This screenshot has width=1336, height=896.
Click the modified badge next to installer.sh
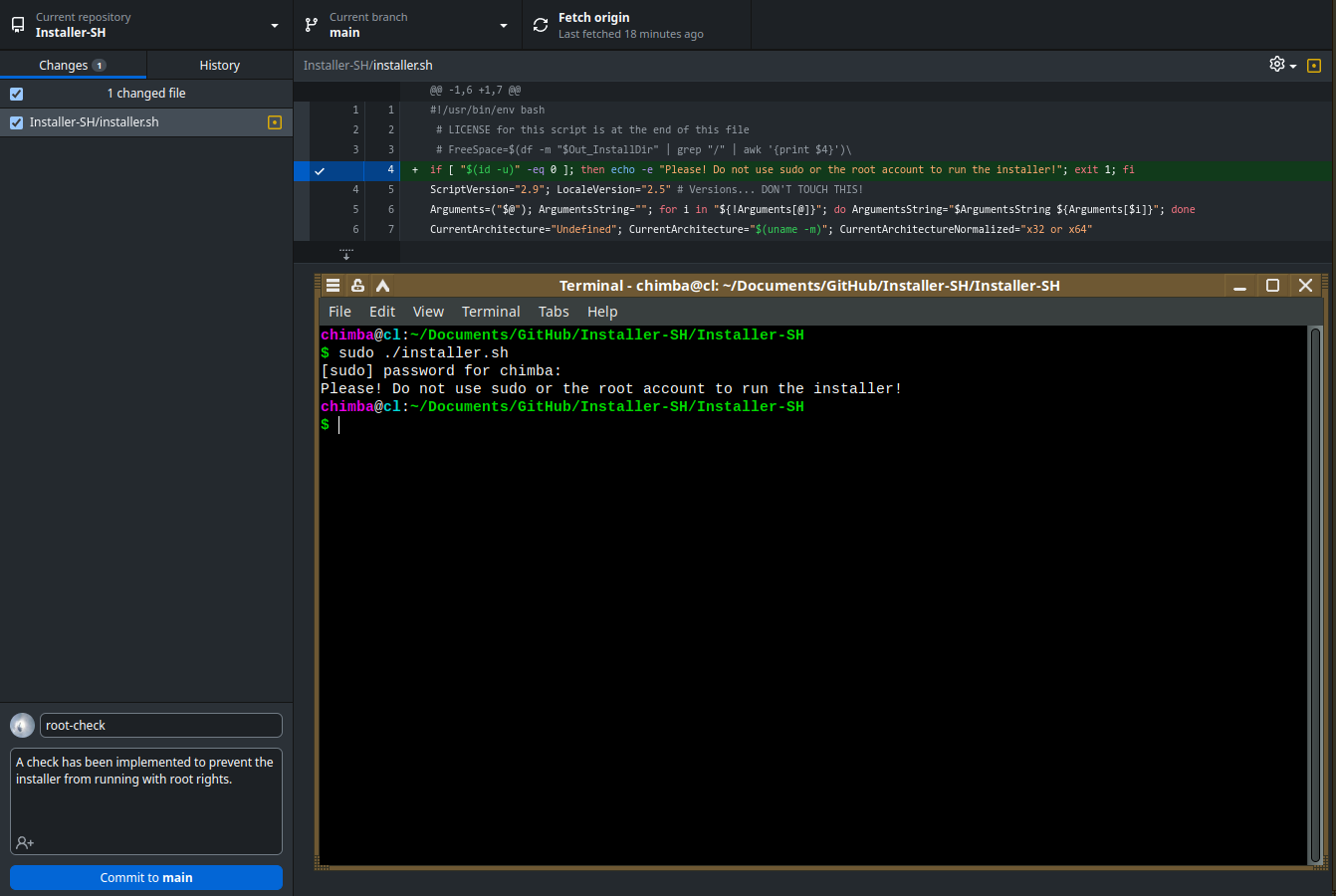click(x=275, y=122)
